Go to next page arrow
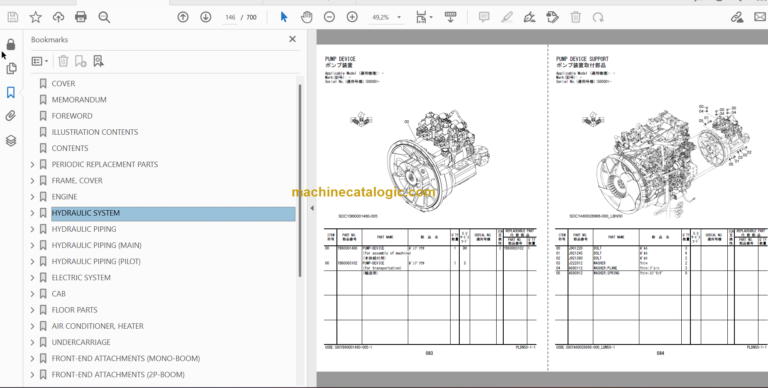 [206, 18]
